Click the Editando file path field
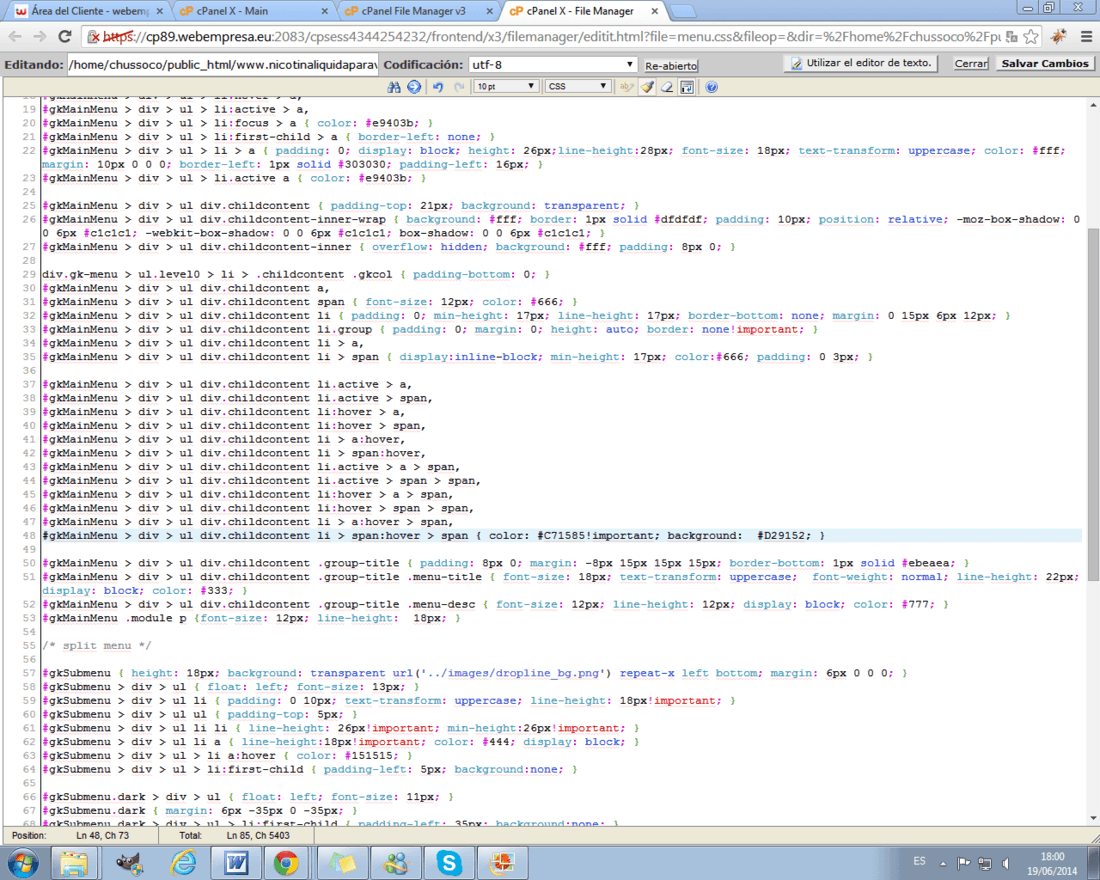The width and height of the screenshot is (1100, 880). pos(223,65)
